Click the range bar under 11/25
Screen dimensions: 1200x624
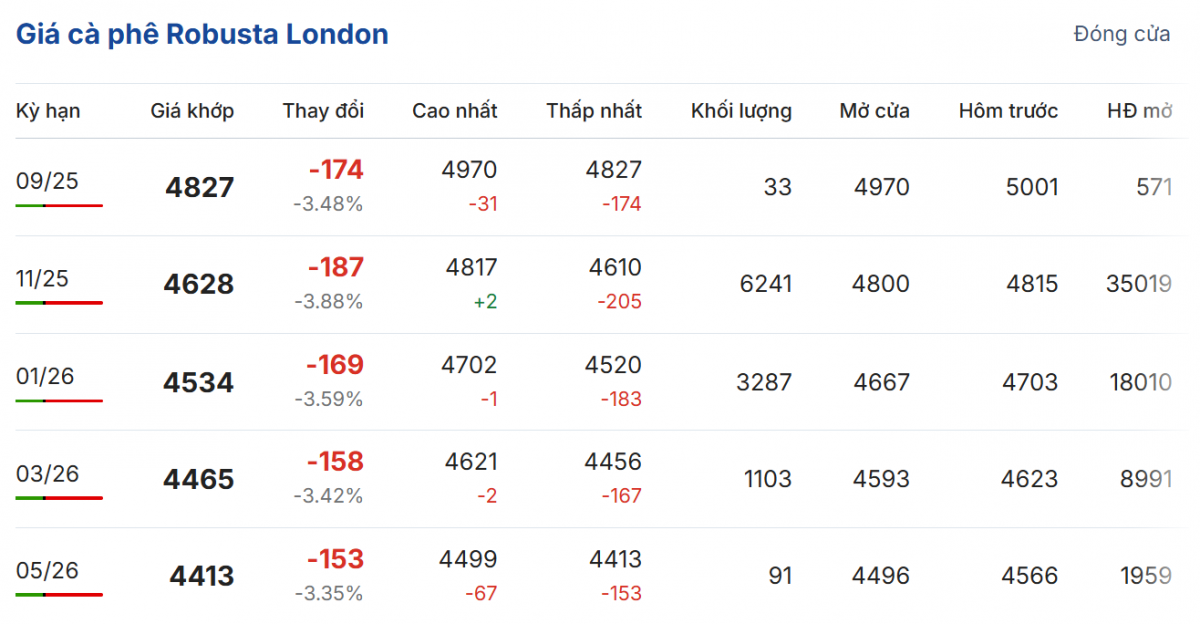[59, 302]
